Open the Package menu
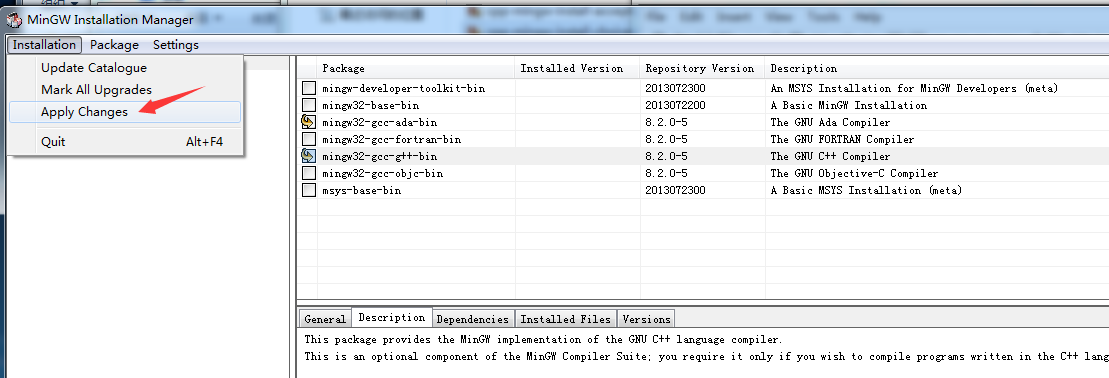The image size is (1109, 378). tap(115, 45)
